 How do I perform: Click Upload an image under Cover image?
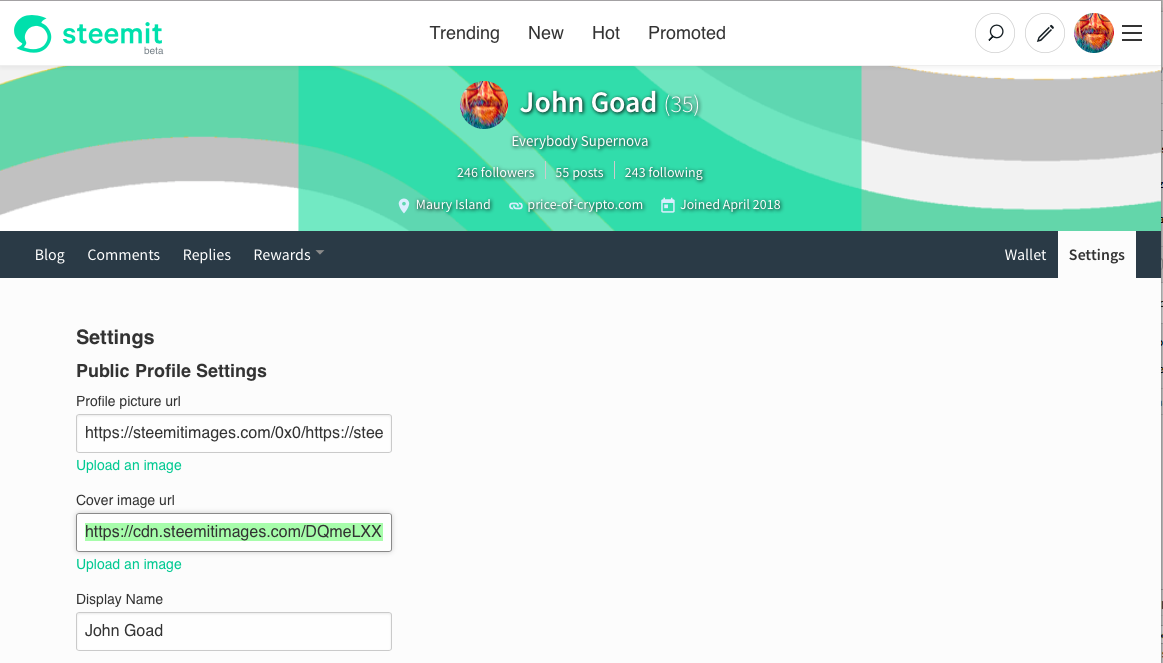(x=129, y=564)
